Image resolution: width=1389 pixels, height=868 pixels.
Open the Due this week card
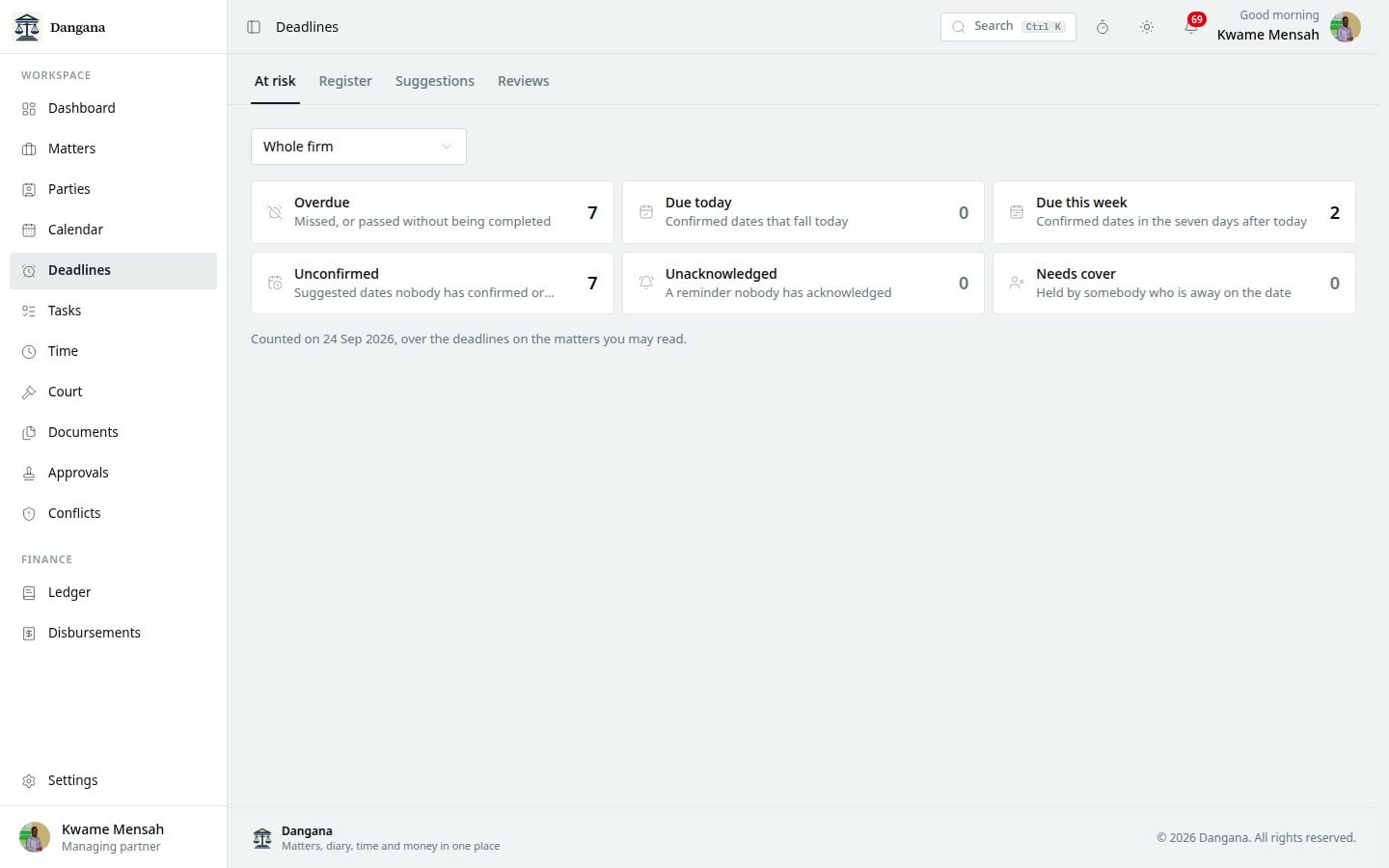coord(1174,212)
